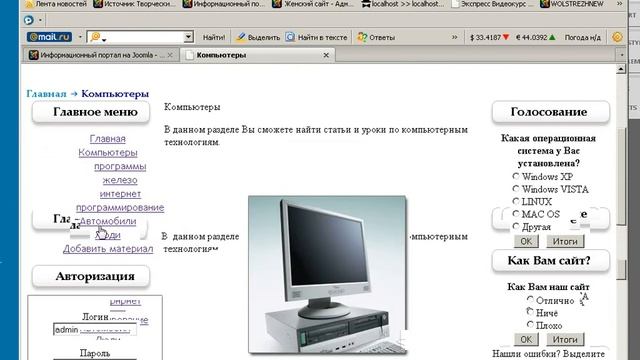
Task: Open the Источник Творчески bookmark
Action: [x=134, y=4]
